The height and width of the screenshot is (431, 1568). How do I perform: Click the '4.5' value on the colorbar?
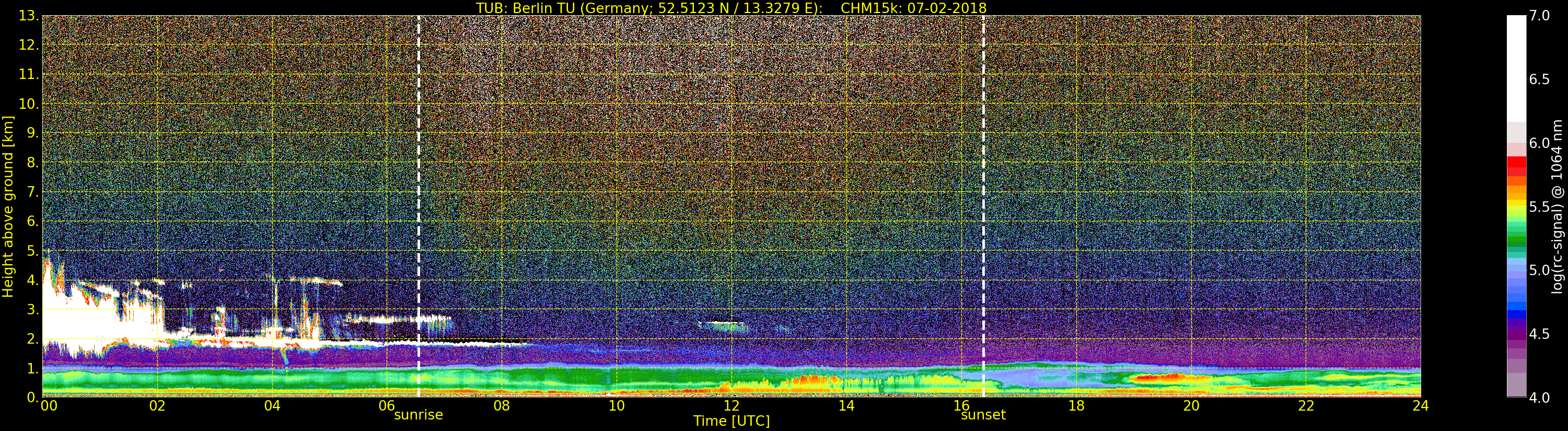1539,334
